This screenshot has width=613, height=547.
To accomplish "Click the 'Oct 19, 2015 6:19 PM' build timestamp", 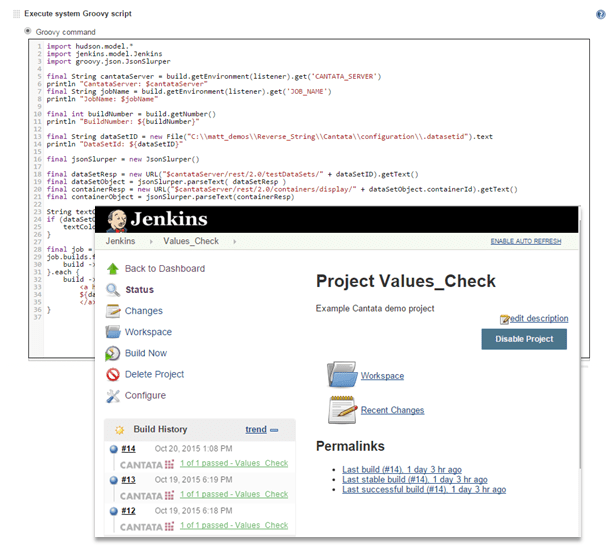I will point(193,479).
